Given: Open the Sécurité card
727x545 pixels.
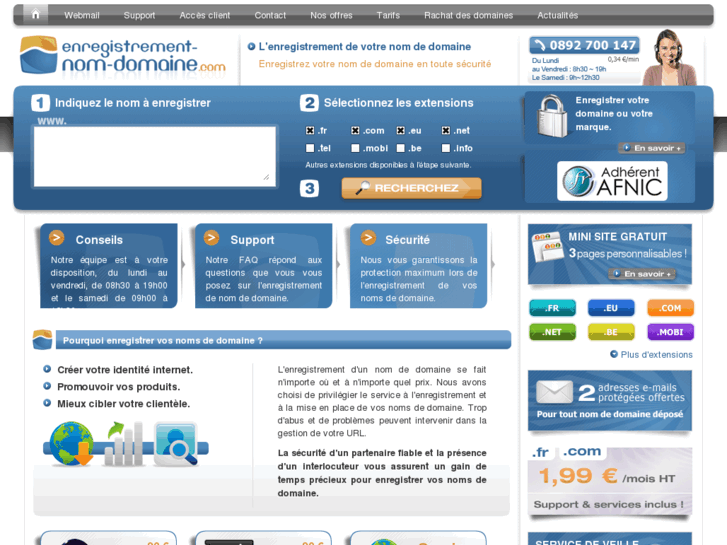Looking at the screenshot, I should tap(418, 266).
